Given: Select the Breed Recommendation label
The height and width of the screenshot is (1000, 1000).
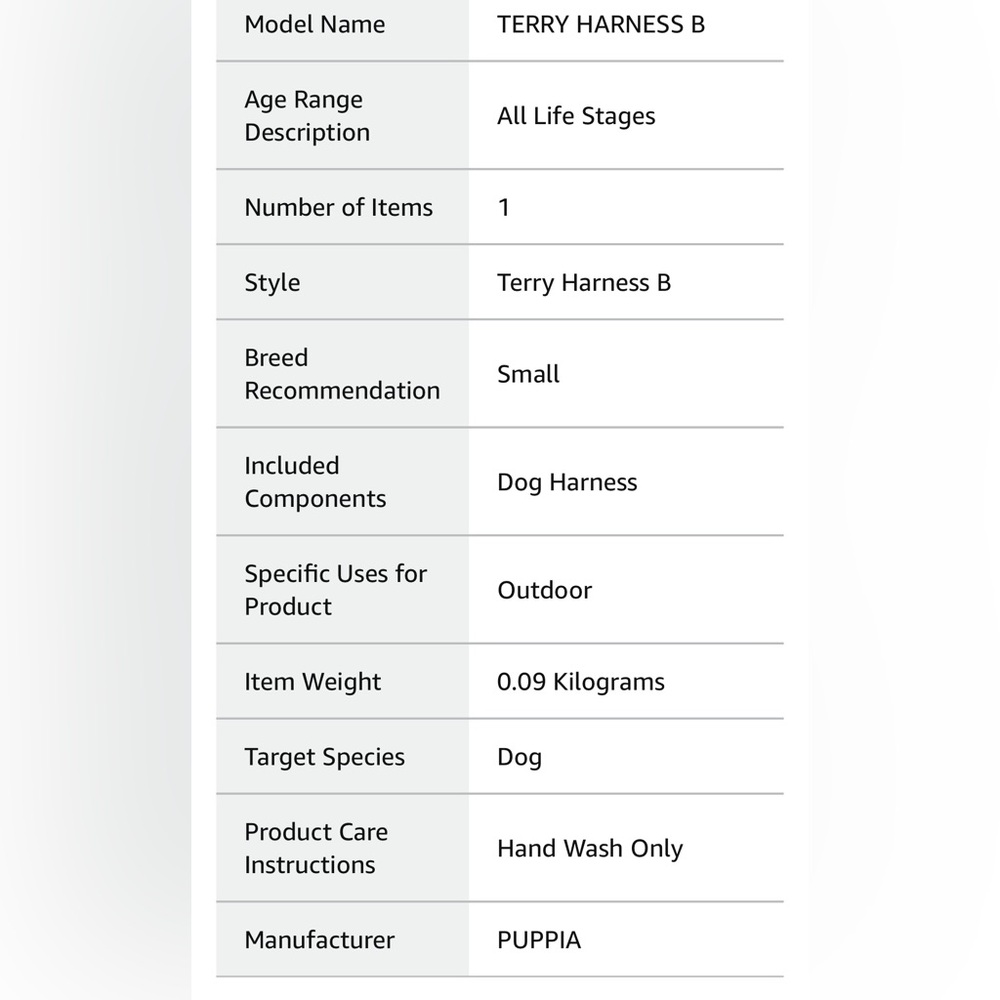Looking at the screenshot, I should (x=342, y=374).
